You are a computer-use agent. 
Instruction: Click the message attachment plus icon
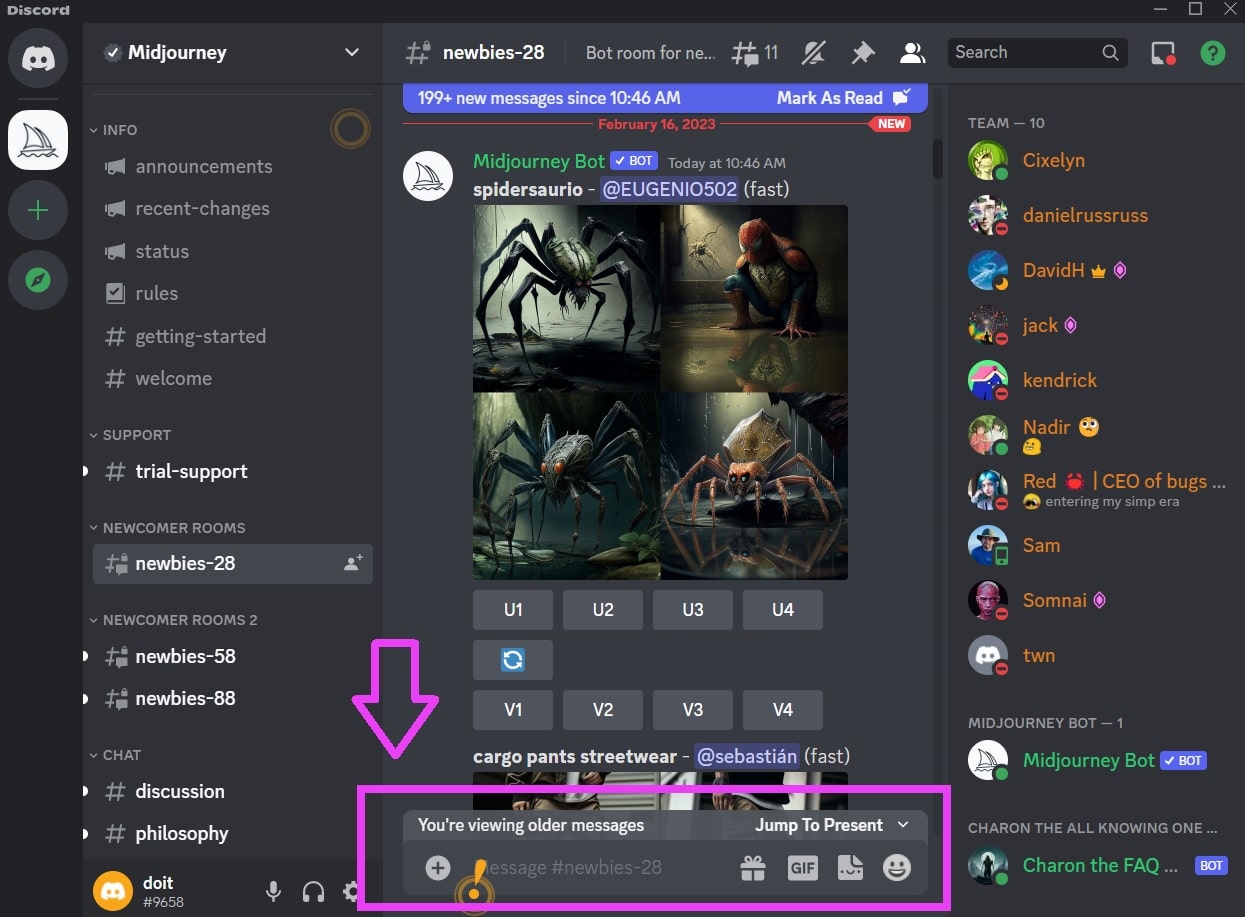tap(437, 867)
